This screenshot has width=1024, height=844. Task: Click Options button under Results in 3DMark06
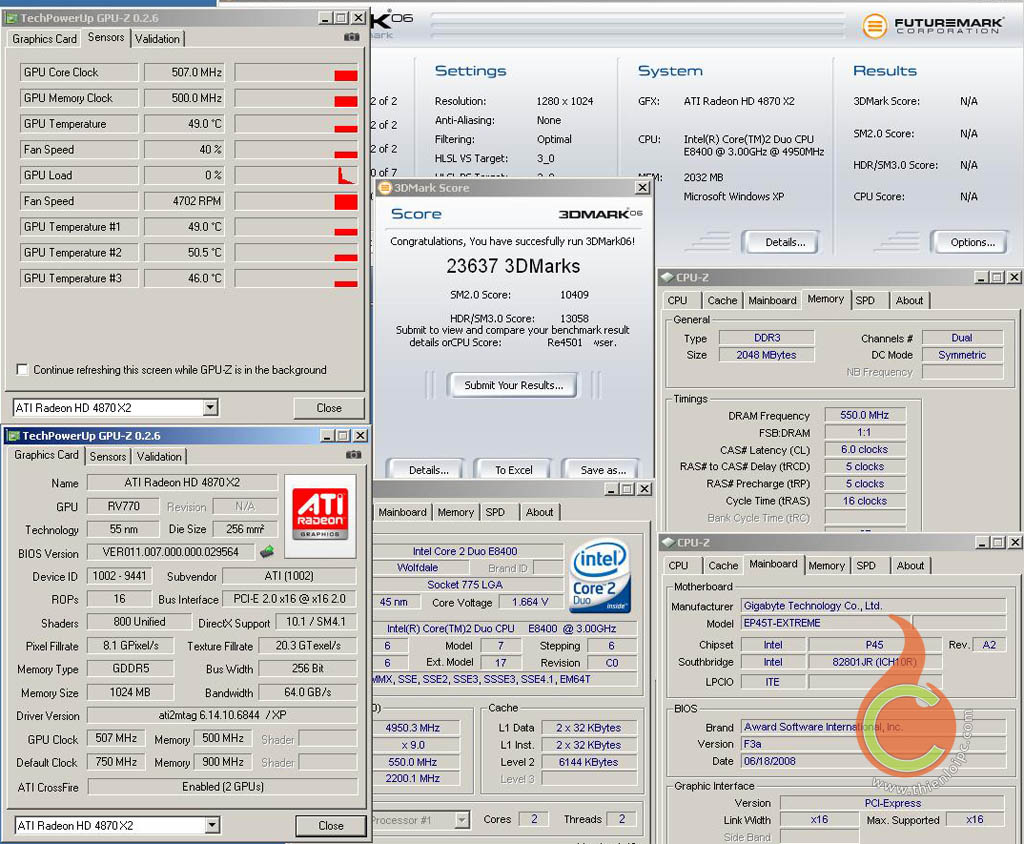pyautogui.click(x=972, y=242)
